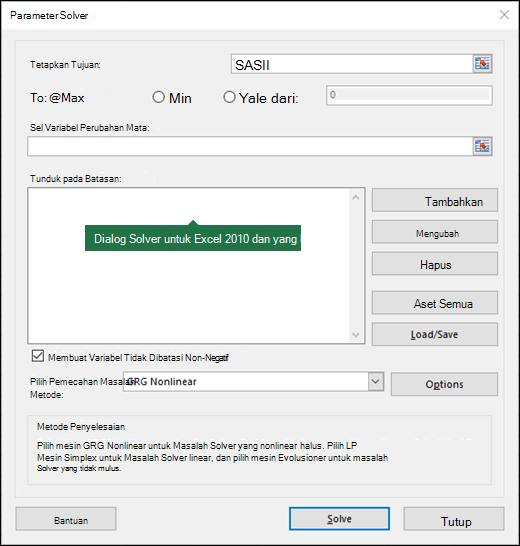Click the Sel Variabel Perubahan input field
Screen dimensions: 520x546
tap(250, 146)
